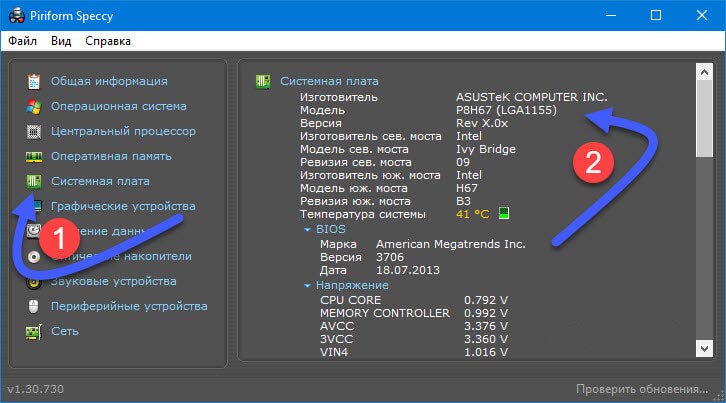The width and height of the screenshot is (726, 403).
Task: Open the Вид menu
Action: click(61, 41)
